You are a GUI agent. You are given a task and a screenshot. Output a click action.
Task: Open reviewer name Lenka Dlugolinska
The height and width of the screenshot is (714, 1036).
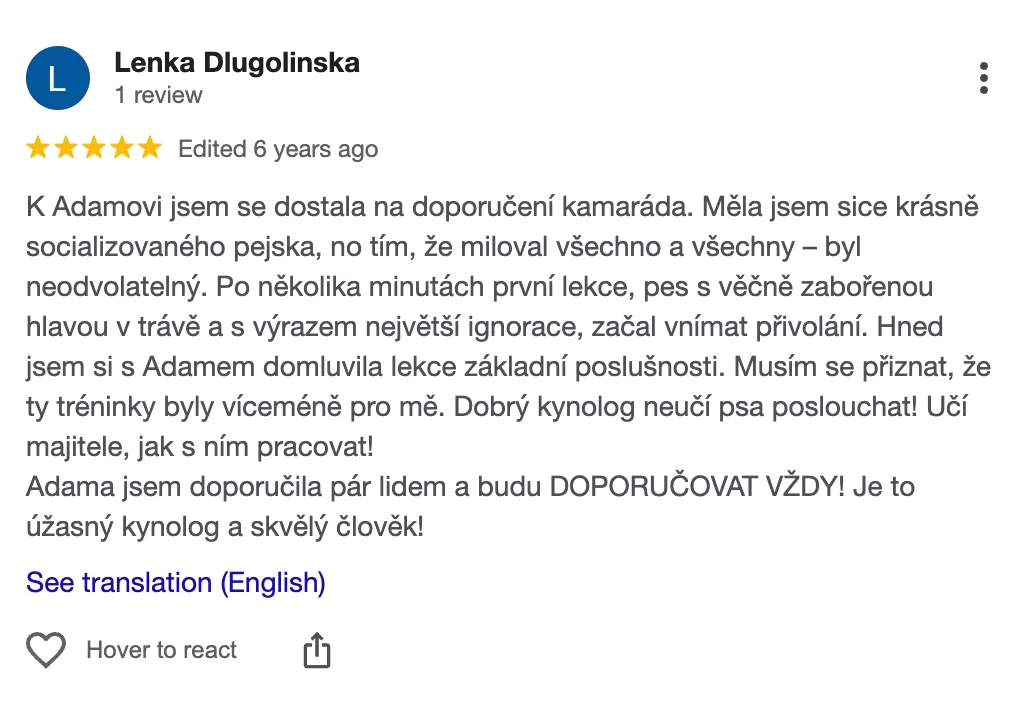tap(237, 63)
